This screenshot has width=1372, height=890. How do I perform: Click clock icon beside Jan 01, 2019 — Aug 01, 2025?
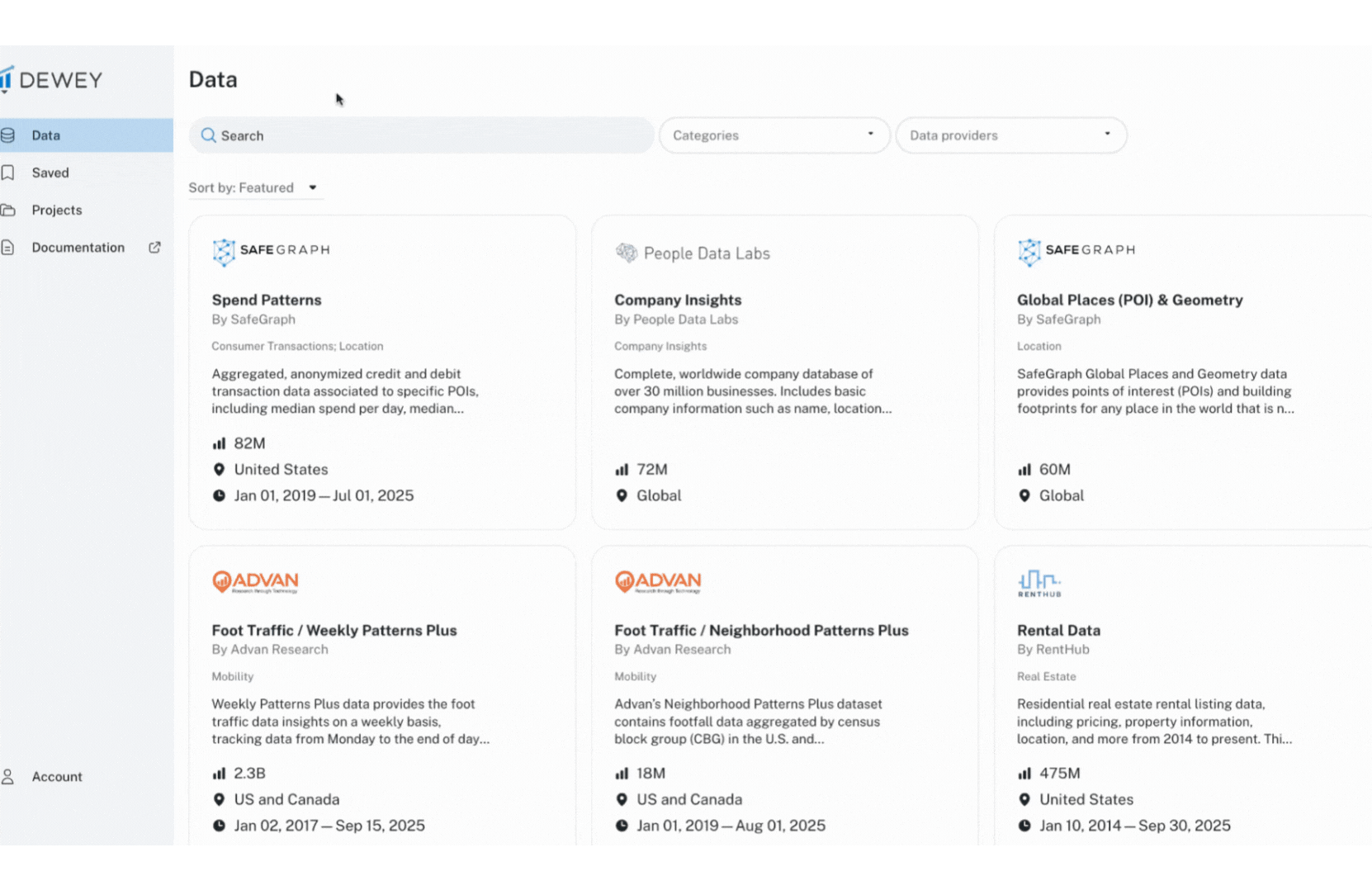tap(622, 826)
